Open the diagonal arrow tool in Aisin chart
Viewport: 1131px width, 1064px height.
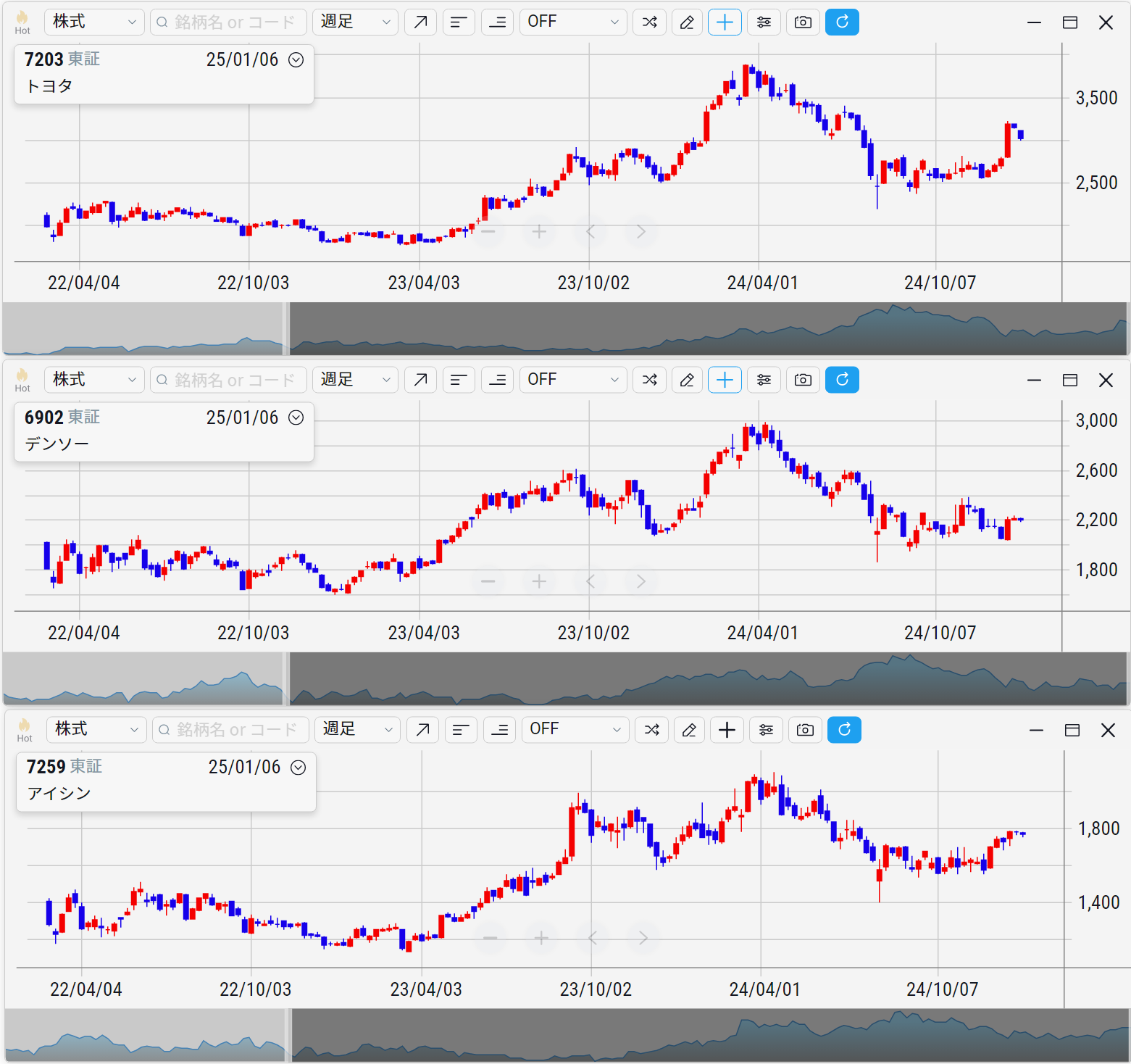(422, 729)
